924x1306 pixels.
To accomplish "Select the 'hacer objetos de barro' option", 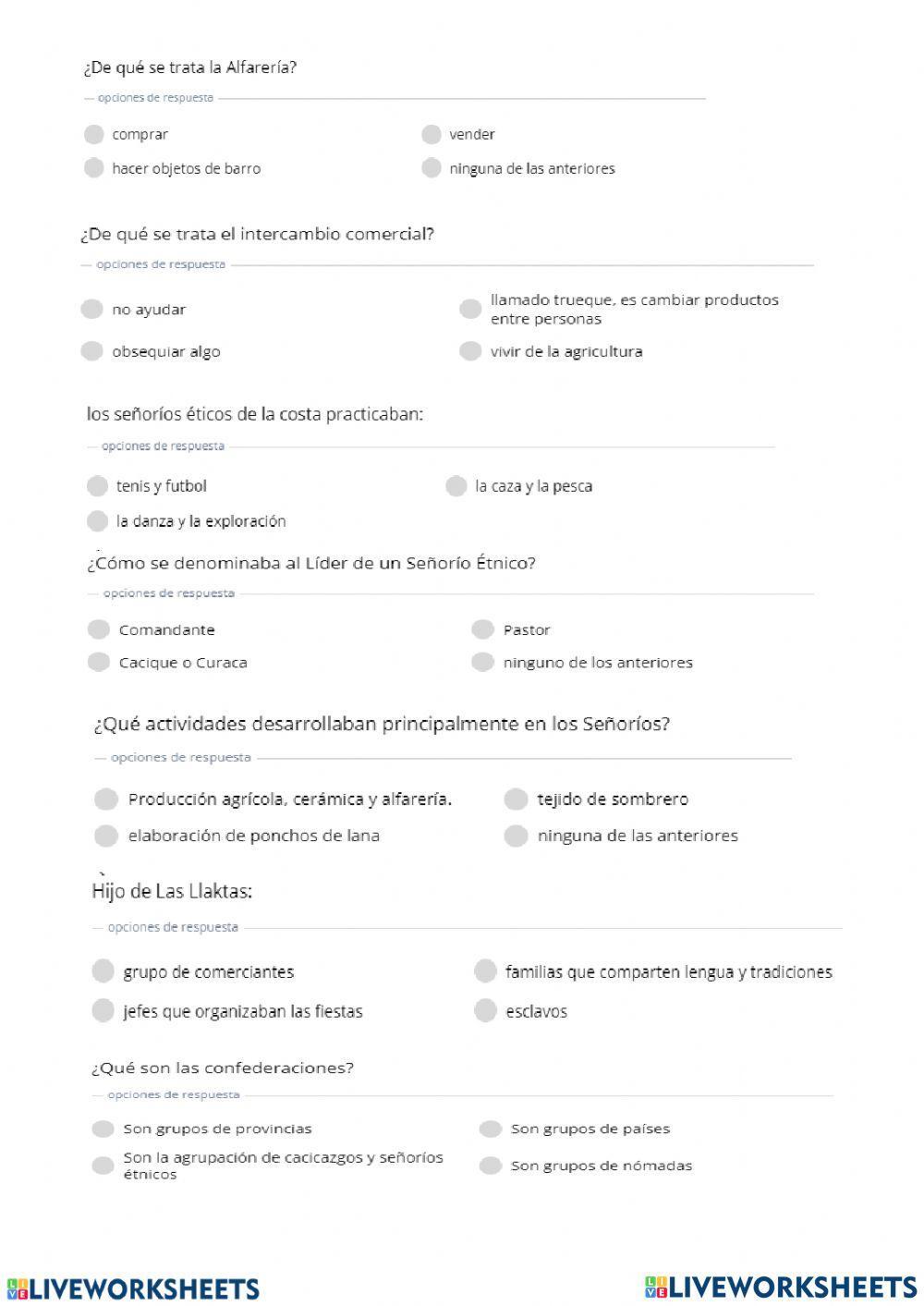I will click(x=93, y=167).
